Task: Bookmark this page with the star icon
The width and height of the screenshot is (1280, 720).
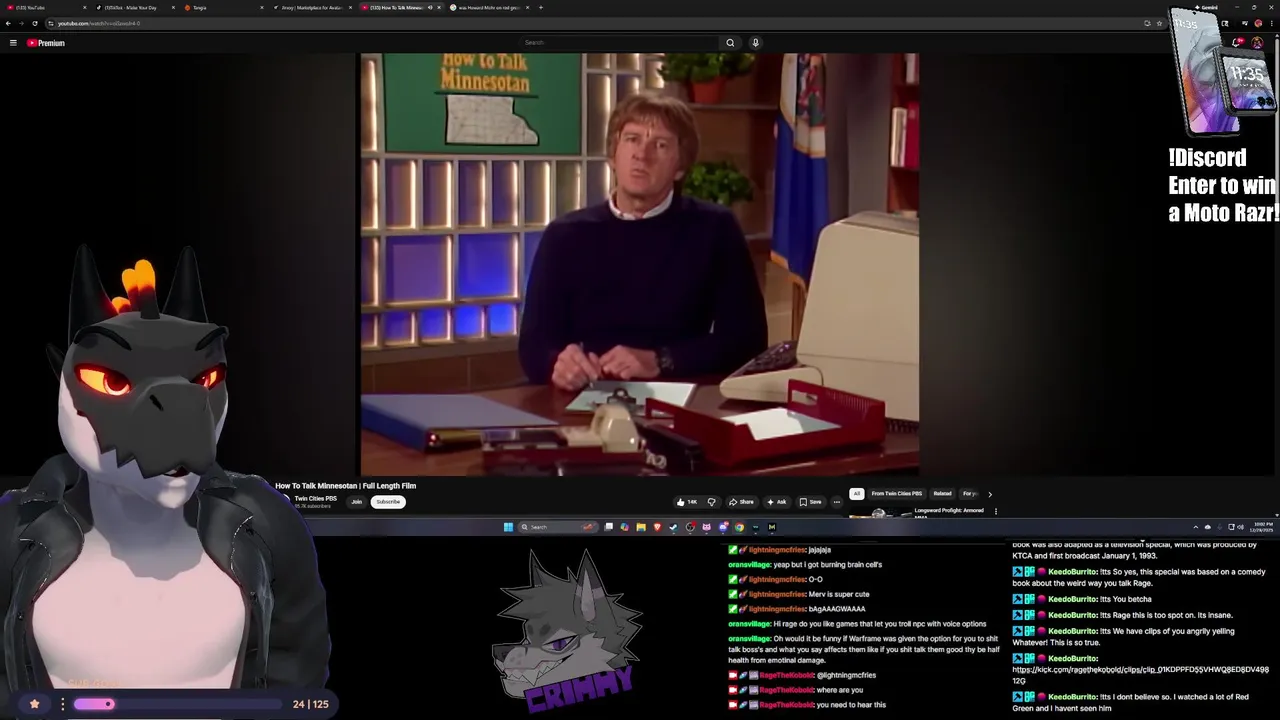Action: point(1159,23)
